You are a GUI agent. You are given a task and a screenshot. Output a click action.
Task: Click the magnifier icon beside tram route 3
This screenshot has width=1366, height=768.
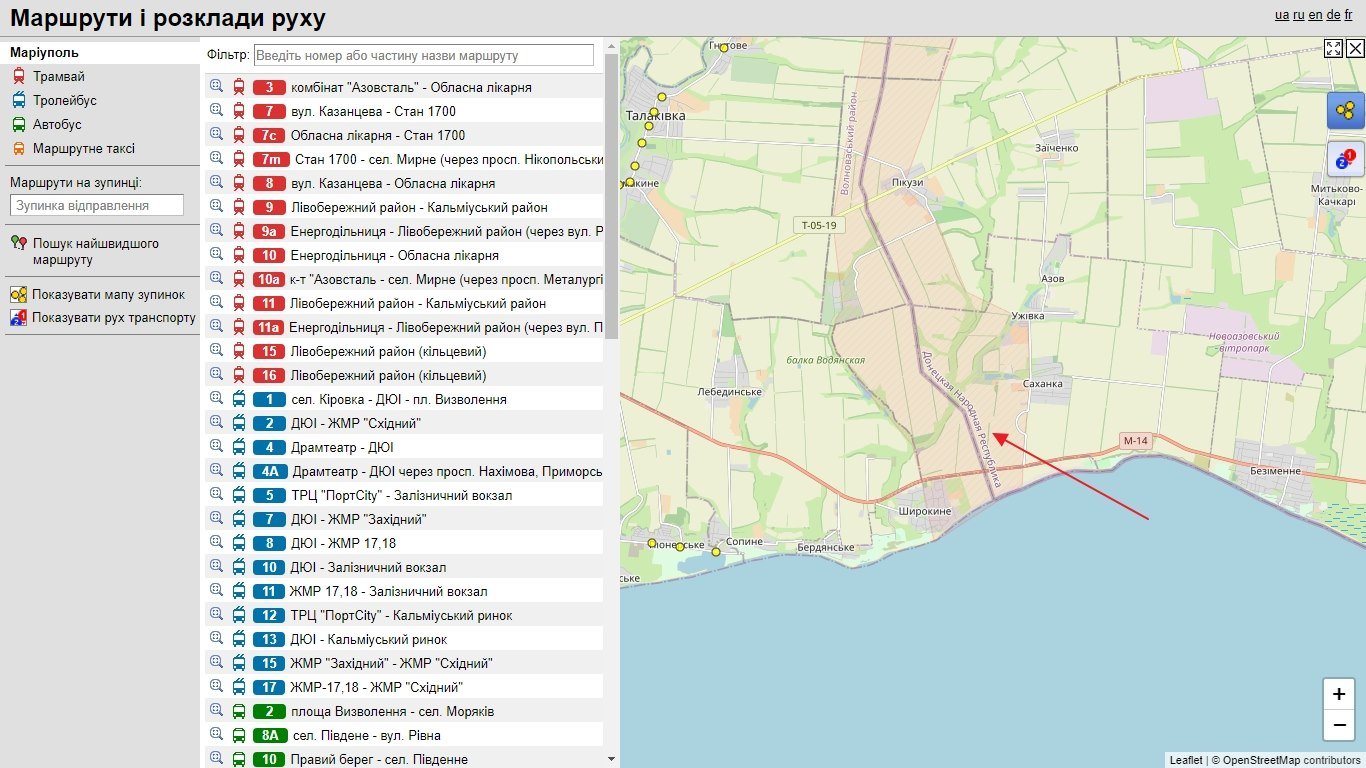click(x=216, y=86)
